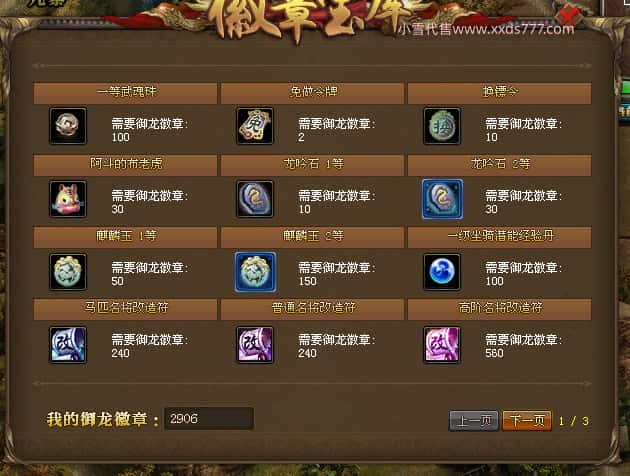This screenshot has height=476, width=630.
Task: Go to next page with 下一页
Action: click(527, 421)
